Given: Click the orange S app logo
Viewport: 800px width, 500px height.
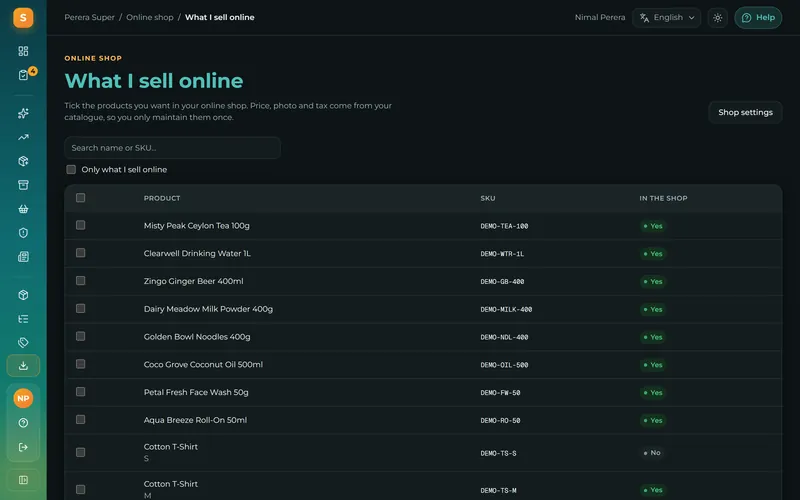Looking at the screenshot, I should (23, 17).
